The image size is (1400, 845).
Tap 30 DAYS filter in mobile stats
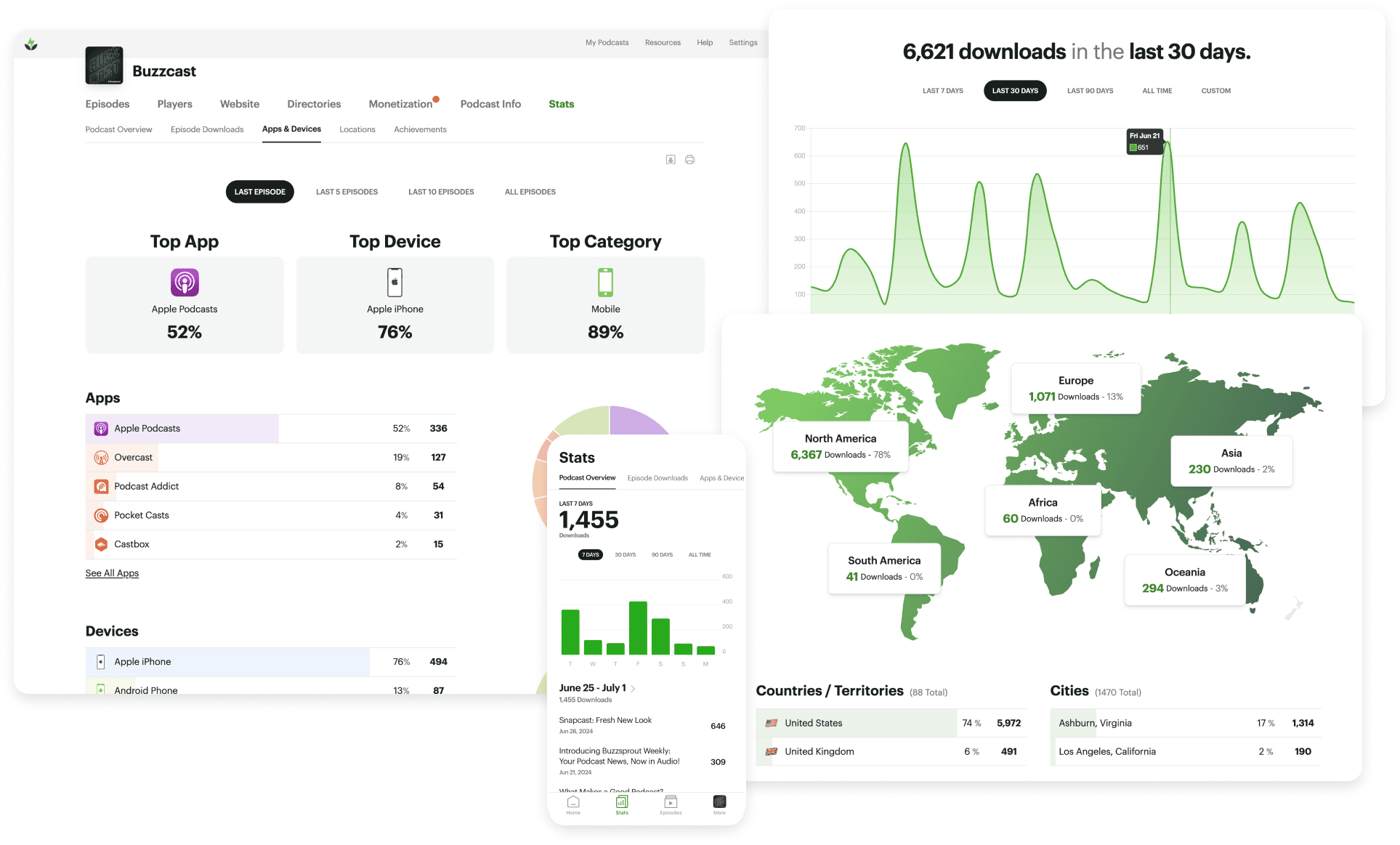[x=626, y=555]
